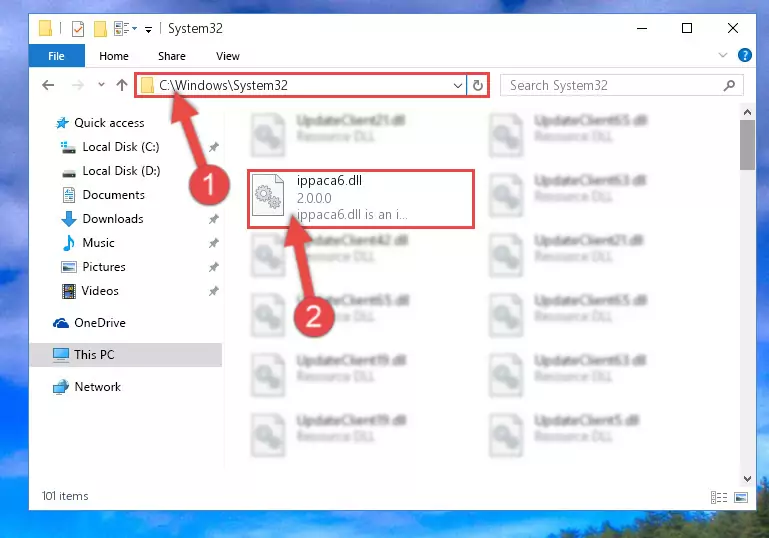Switch to the Home ribbon tab
The width and height of the screenshot is (769, 538).
[114, 56]
